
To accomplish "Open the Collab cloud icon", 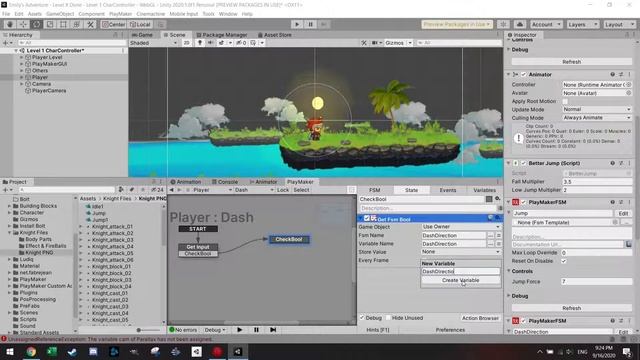I will click(x=520, y=24).
